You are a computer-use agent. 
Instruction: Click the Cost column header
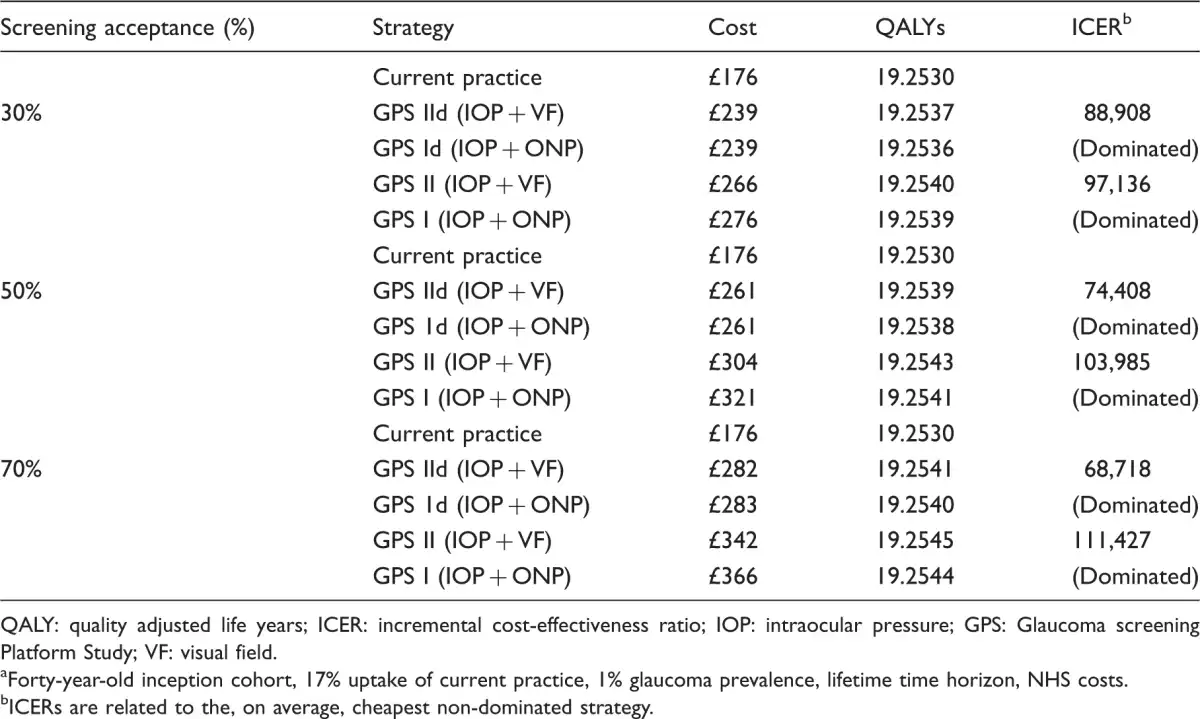coord(732,27)
